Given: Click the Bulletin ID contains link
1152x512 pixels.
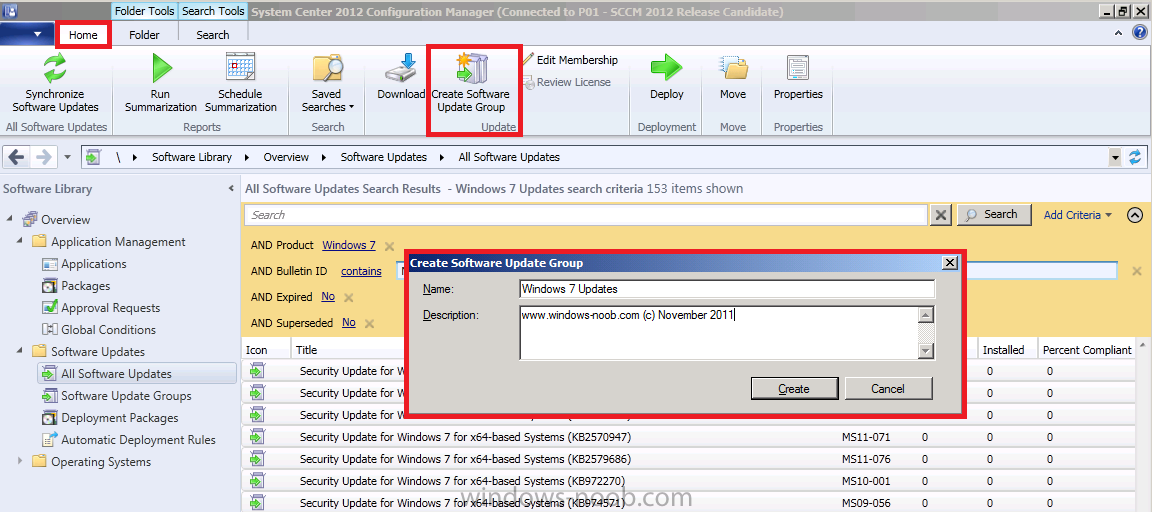Looking at the screenshot, I should (361, 271).
